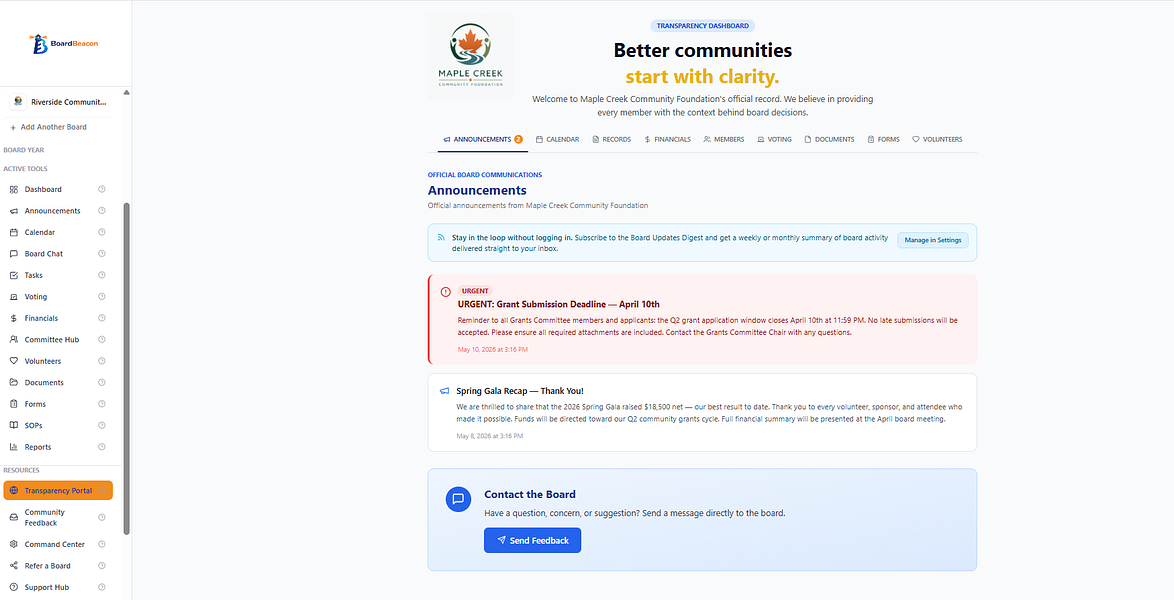Select Transparency Portal in the sidebar
Screen dimensions: 1174x600
(58, 491)
